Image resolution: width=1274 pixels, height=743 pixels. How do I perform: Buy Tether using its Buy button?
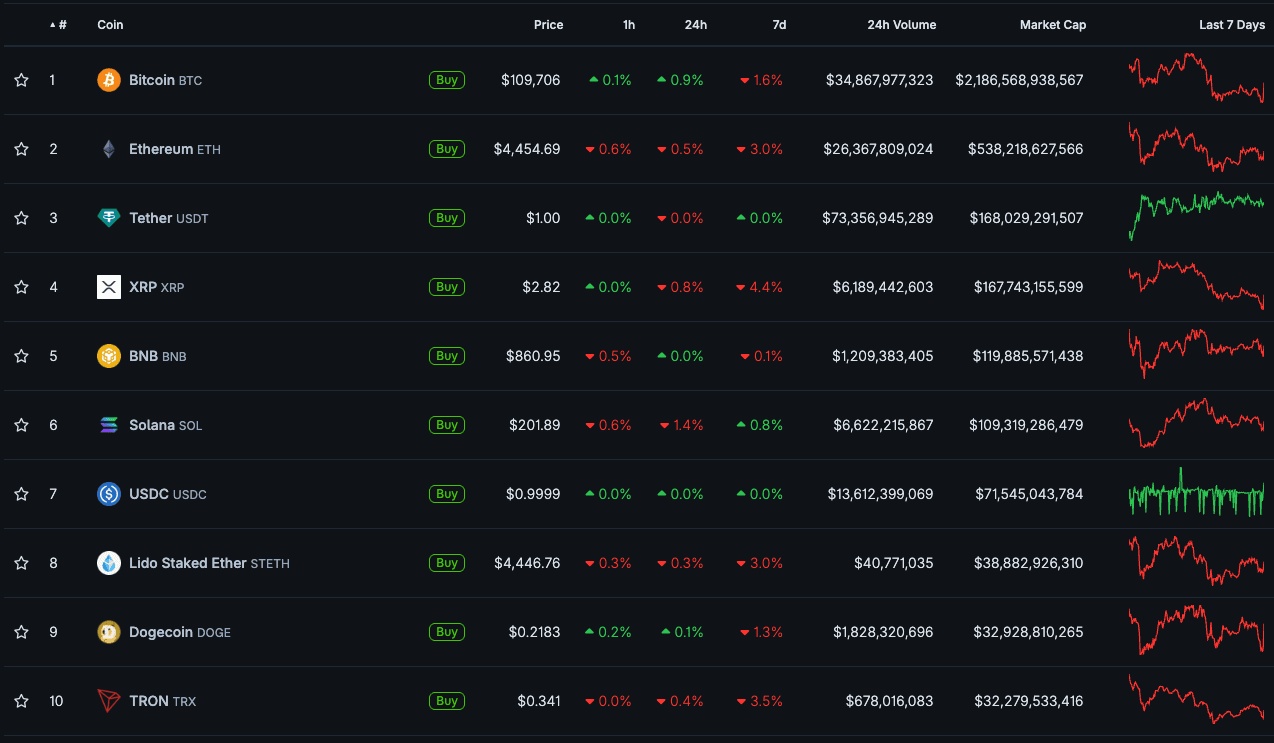coord(447,218)
